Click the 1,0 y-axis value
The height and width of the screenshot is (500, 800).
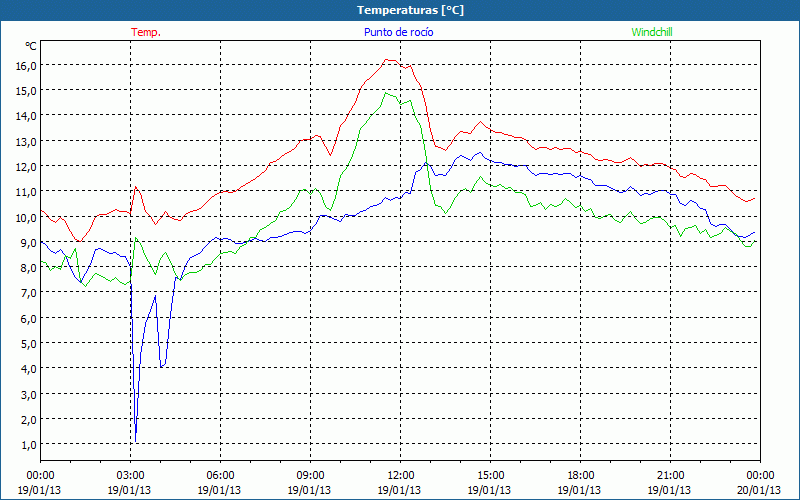pyautogui.click(x=28, y=445)
